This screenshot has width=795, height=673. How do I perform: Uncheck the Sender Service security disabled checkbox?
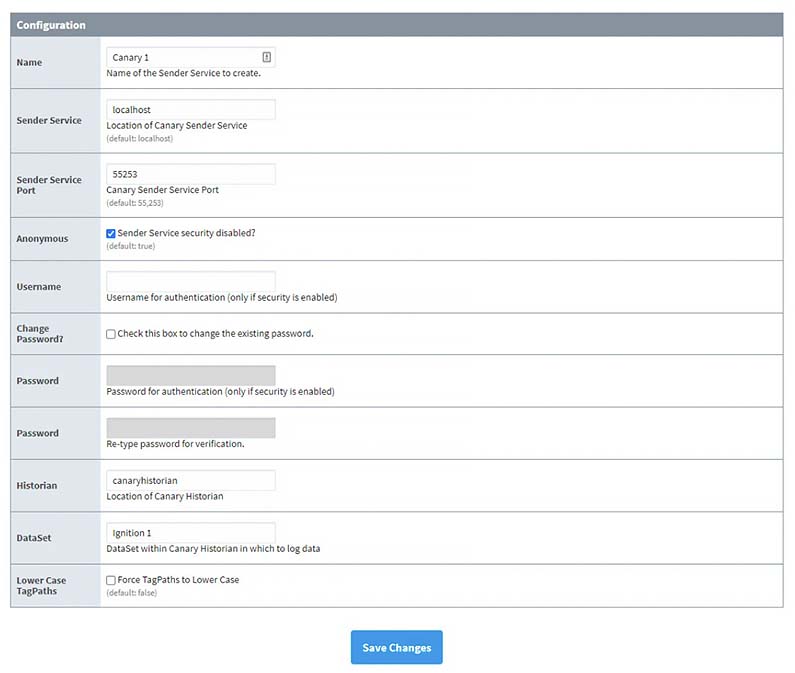click(111, 233)
